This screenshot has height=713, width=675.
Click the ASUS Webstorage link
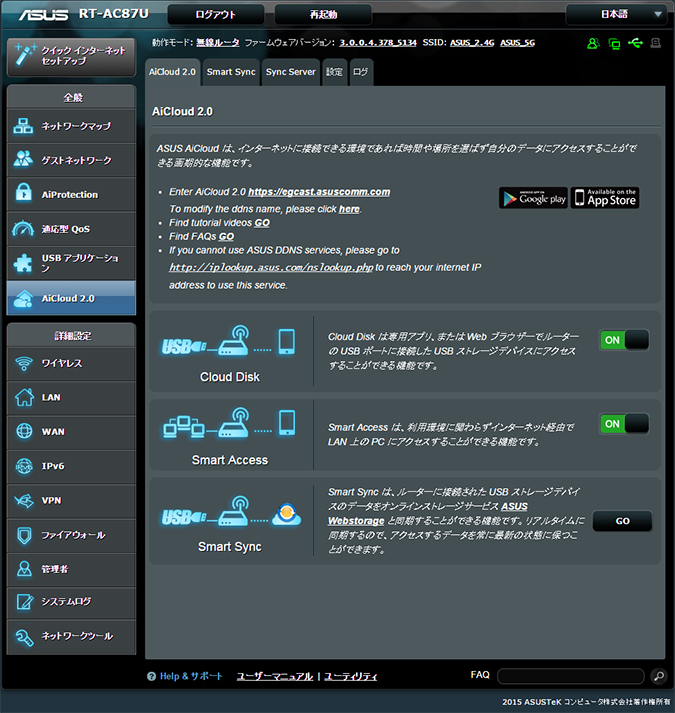(428, 513)
